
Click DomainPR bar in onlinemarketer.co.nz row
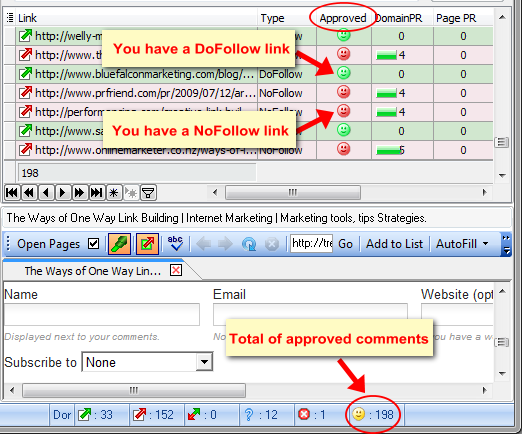388,150
